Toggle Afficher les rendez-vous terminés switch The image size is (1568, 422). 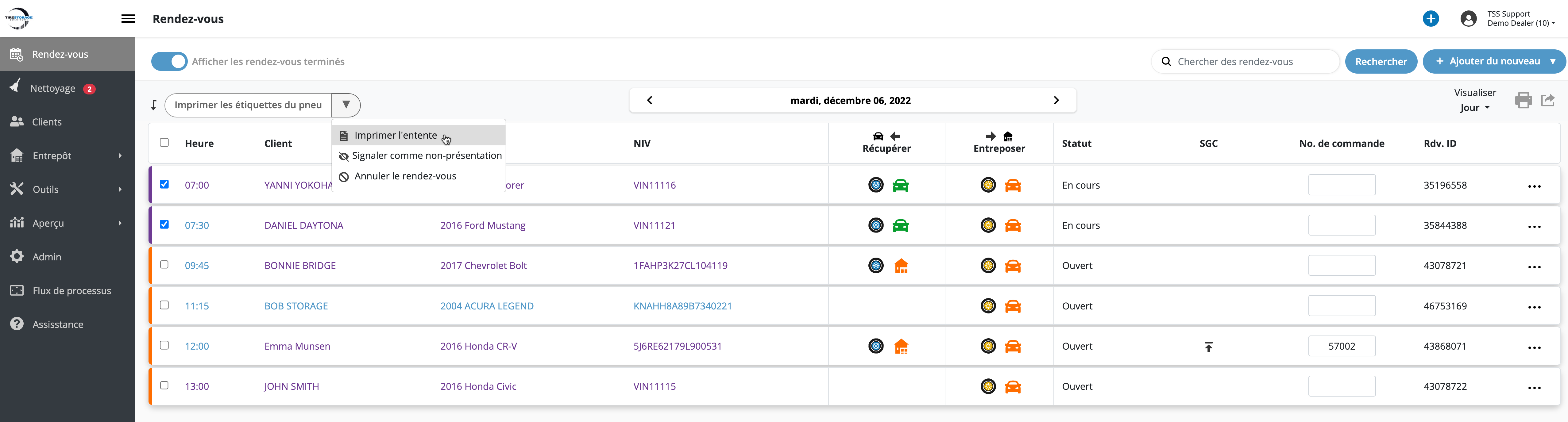coord(169,61)
